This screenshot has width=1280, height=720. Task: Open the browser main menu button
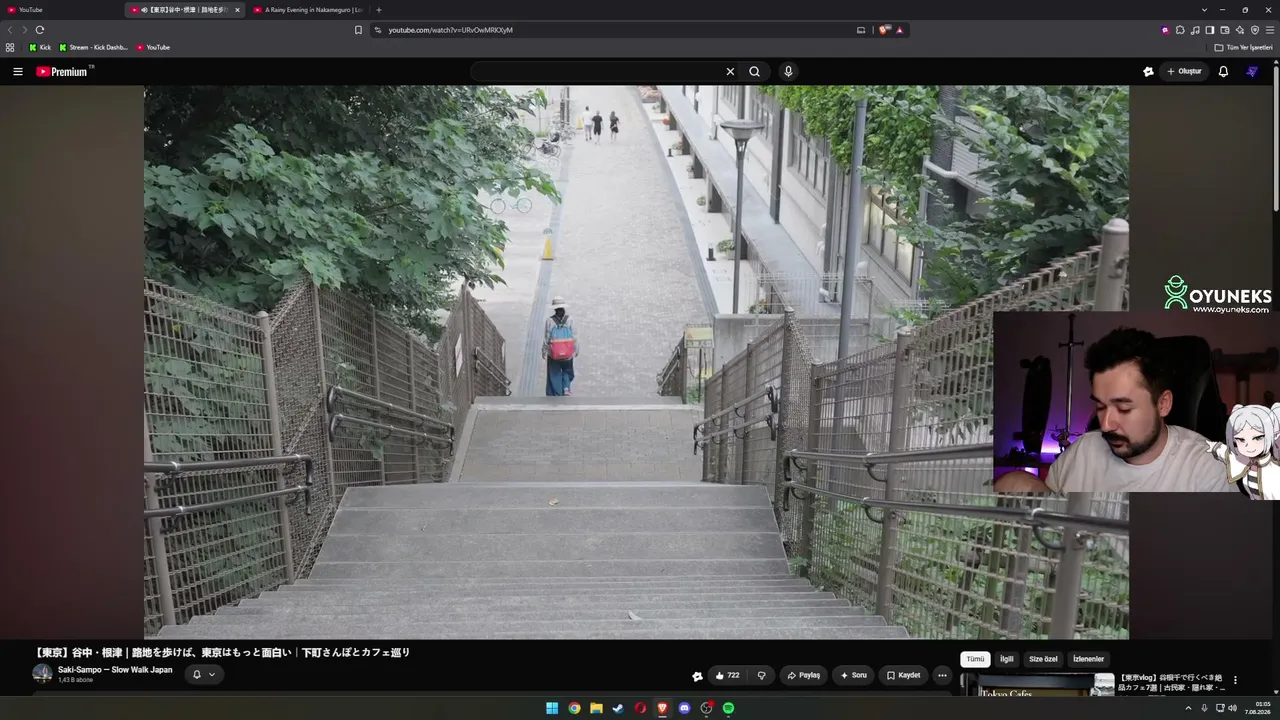pyautogui.click(x=1270, y=30)
